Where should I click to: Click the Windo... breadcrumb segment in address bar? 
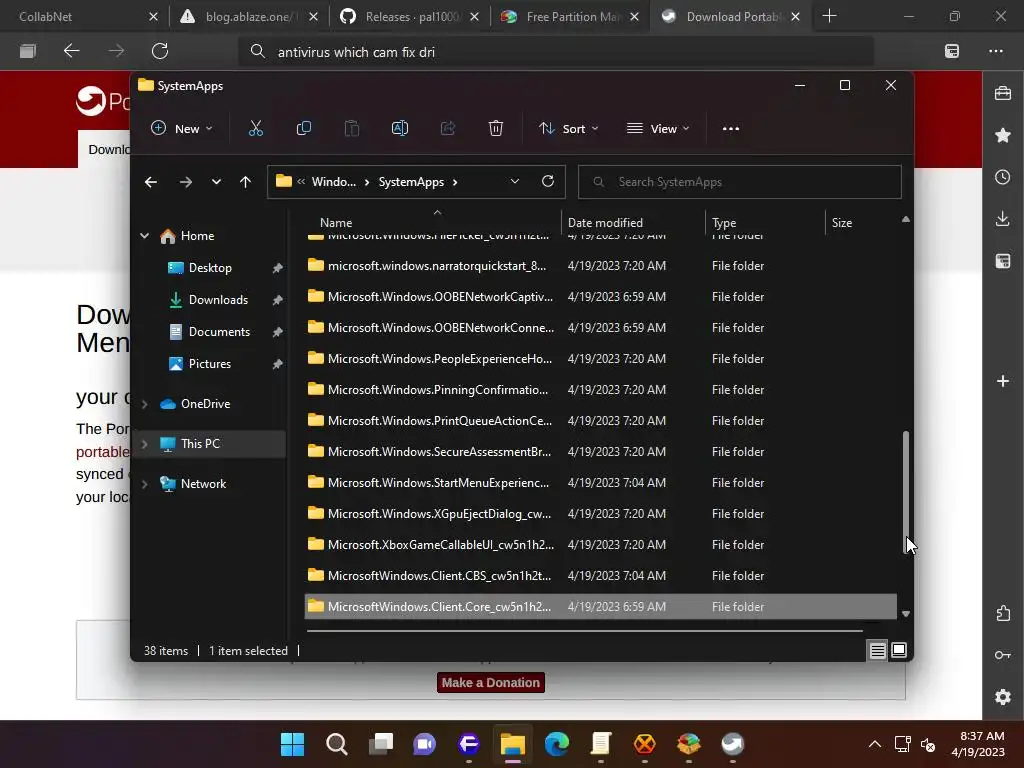pos(334,182)
